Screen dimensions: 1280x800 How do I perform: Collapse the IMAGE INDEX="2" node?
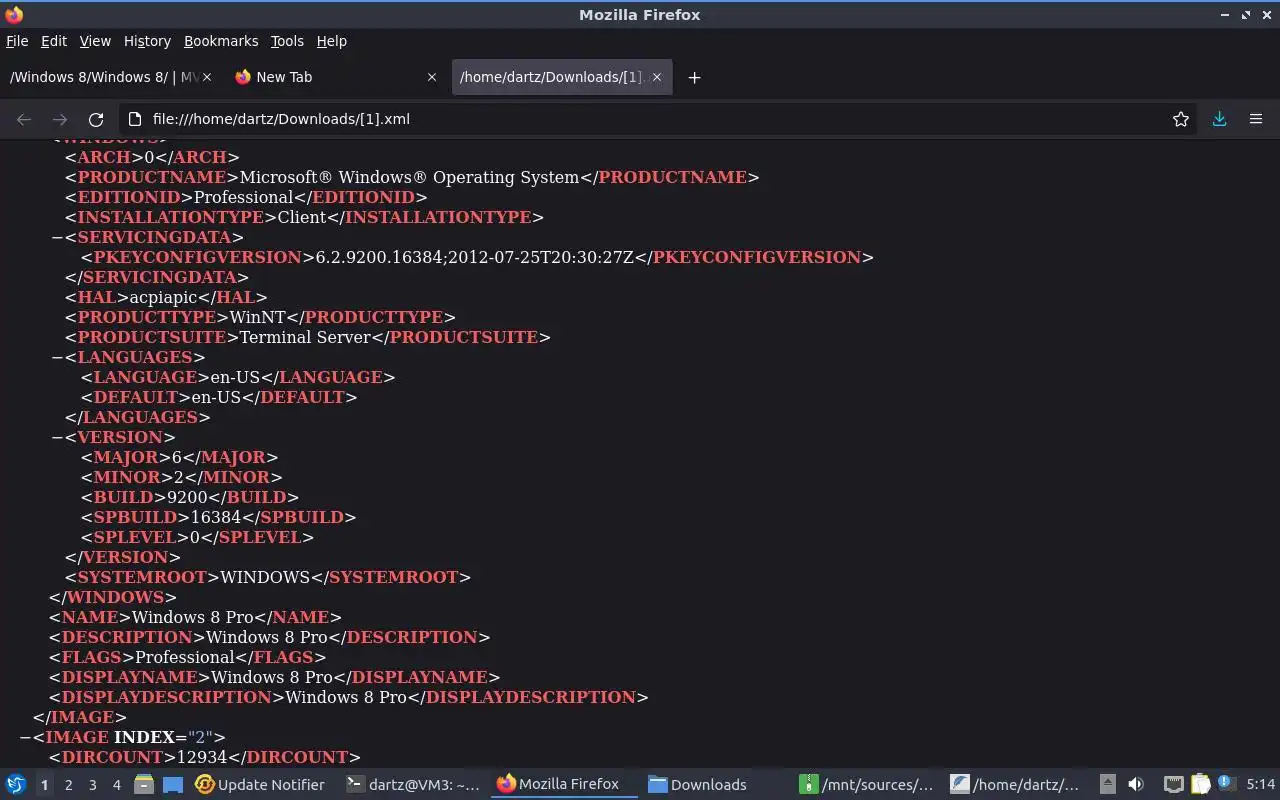point(25,737)
